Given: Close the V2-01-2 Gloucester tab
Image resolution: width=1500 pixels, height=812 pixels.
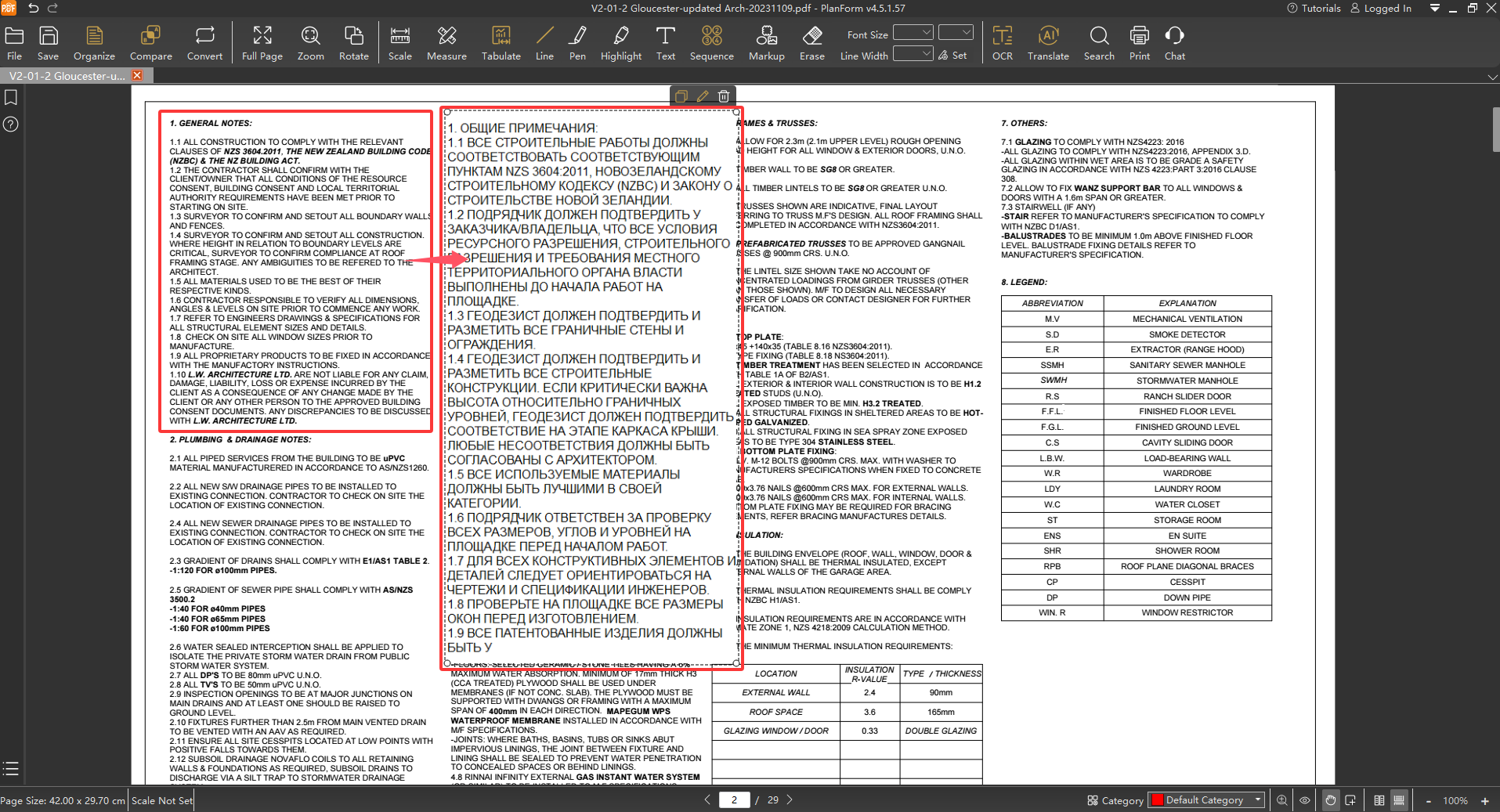Looking at the screenshot, I should tap(137, 75).
